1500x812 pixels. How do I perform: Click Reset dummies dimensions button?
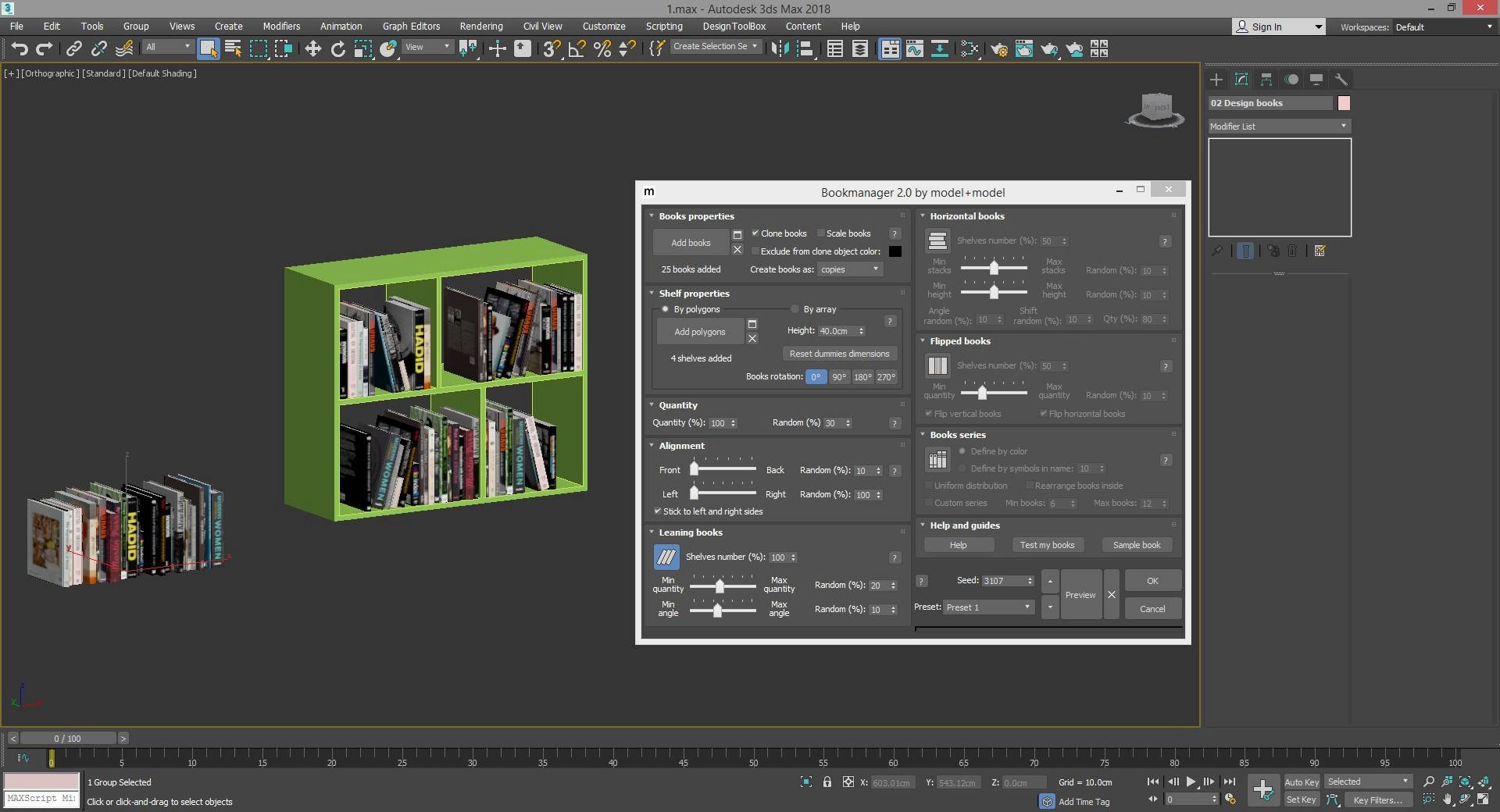(839, 354)
